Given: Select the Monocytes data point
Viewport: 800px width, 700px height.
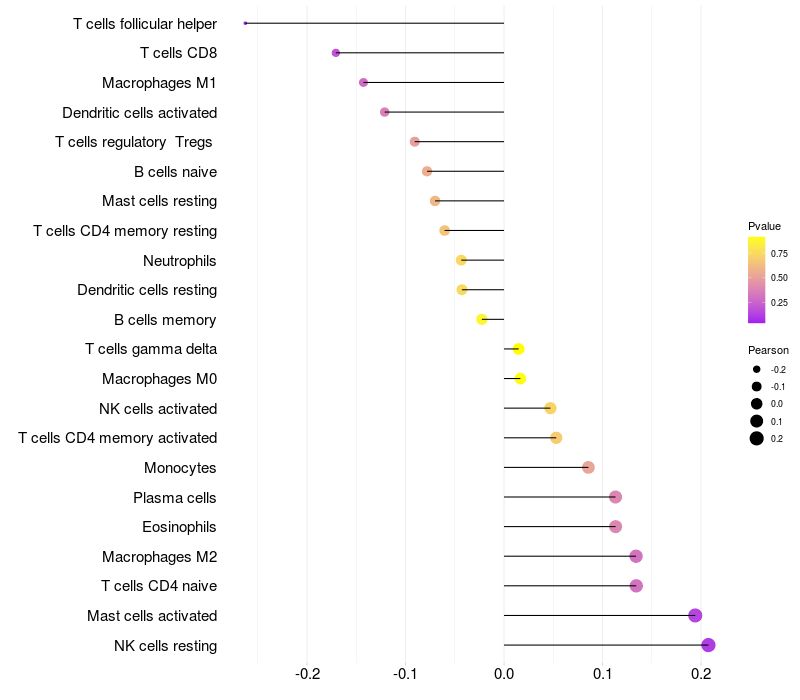Looking at the screenshot, I should pyautogui.click(x=588, y=467).
